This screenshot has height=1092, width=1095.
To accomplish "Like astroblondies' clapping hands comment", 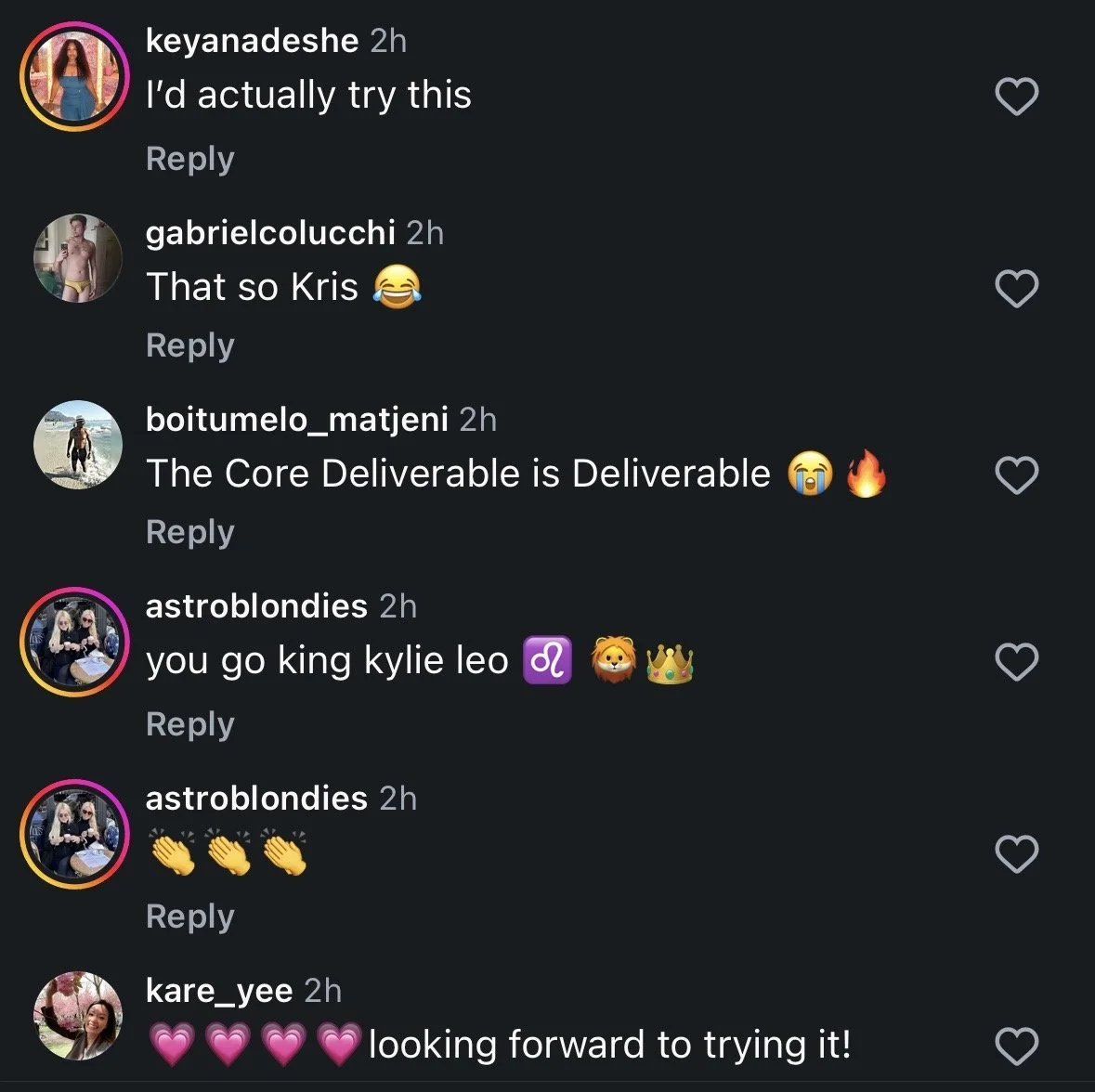I will [1016, 854].
